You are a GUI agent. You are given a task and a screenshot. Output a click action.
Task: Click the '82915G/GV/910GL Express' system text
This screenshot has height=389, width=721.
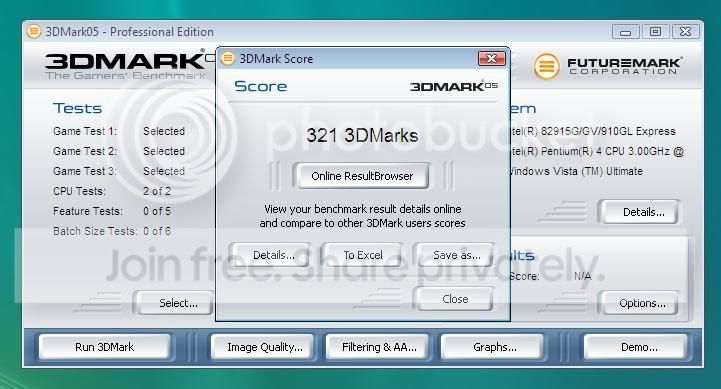point(608,131)
